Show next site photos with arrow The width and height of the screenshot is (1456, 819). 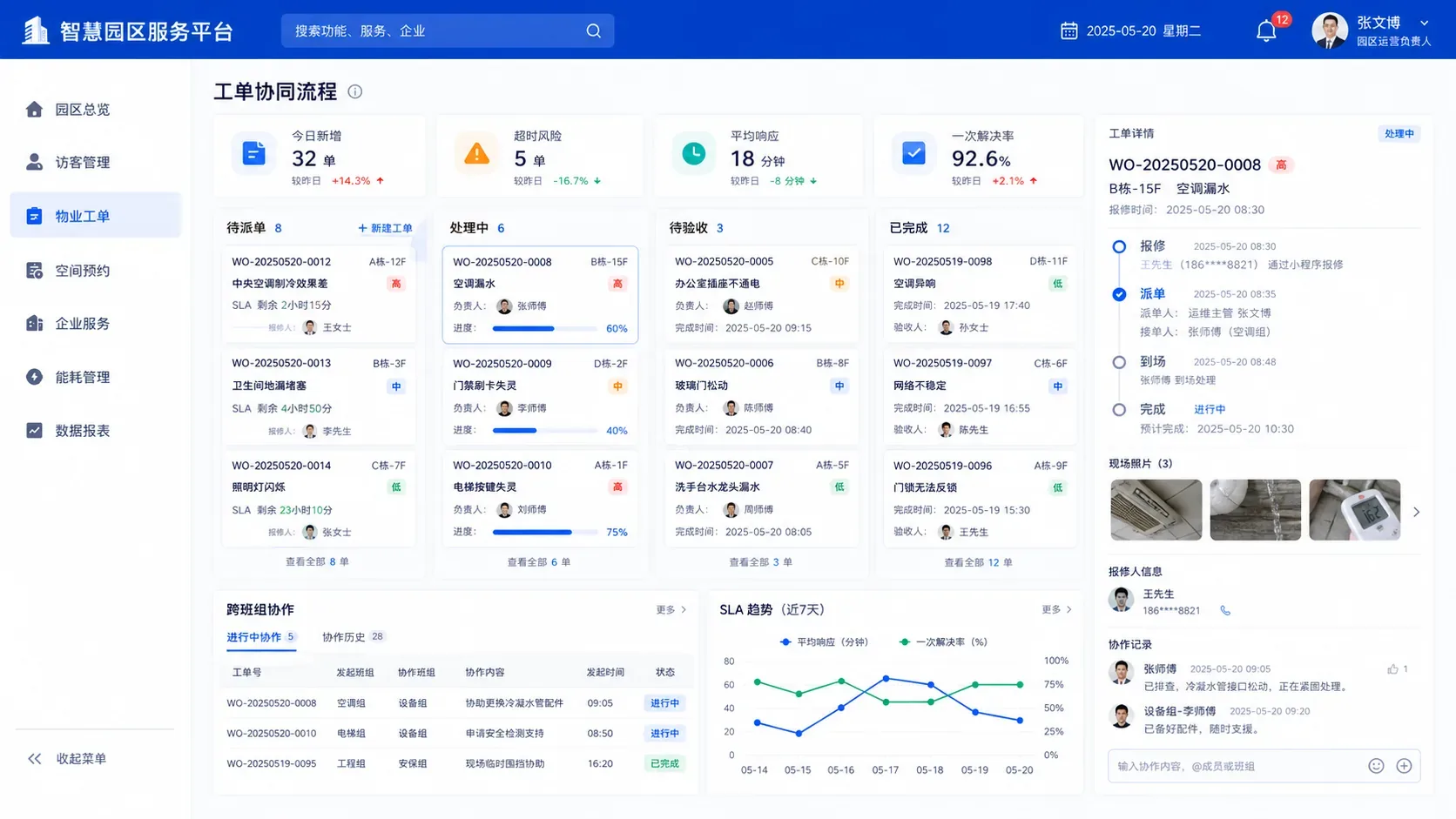[1416, 512]
